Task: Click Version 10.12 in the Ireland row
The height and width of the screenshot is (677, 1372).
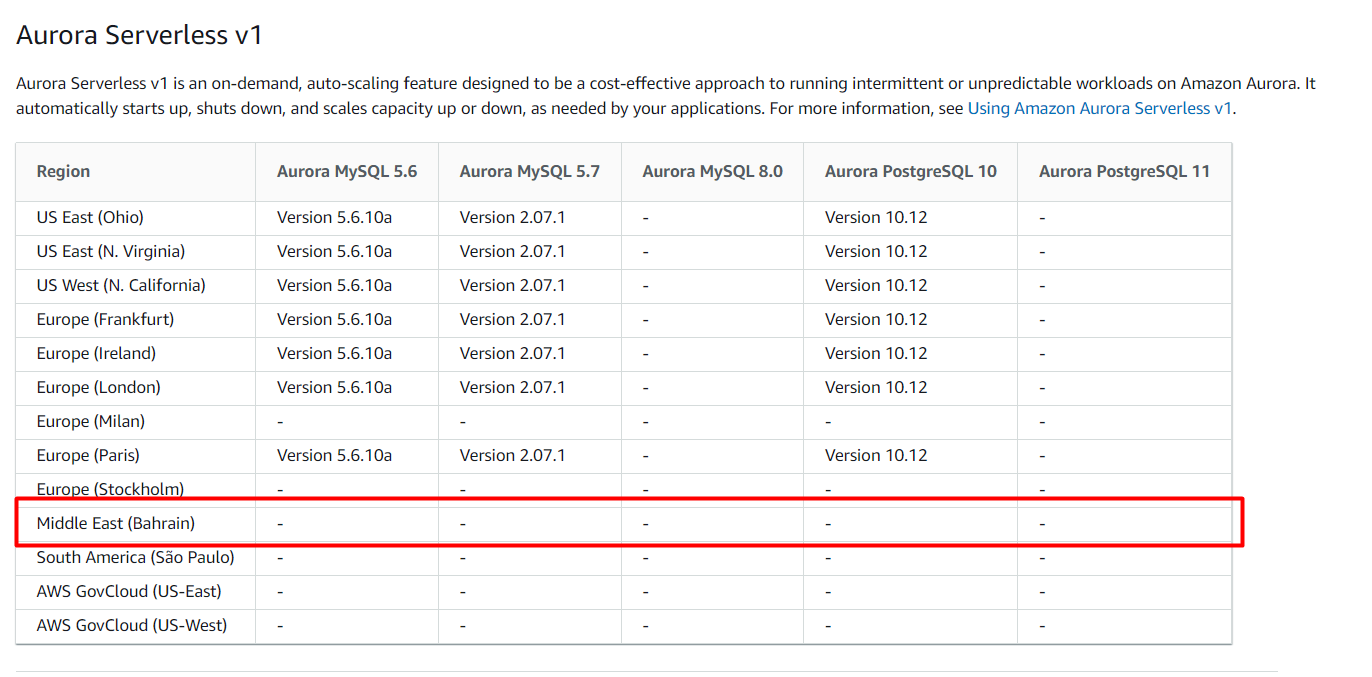Action: point(876,353)
